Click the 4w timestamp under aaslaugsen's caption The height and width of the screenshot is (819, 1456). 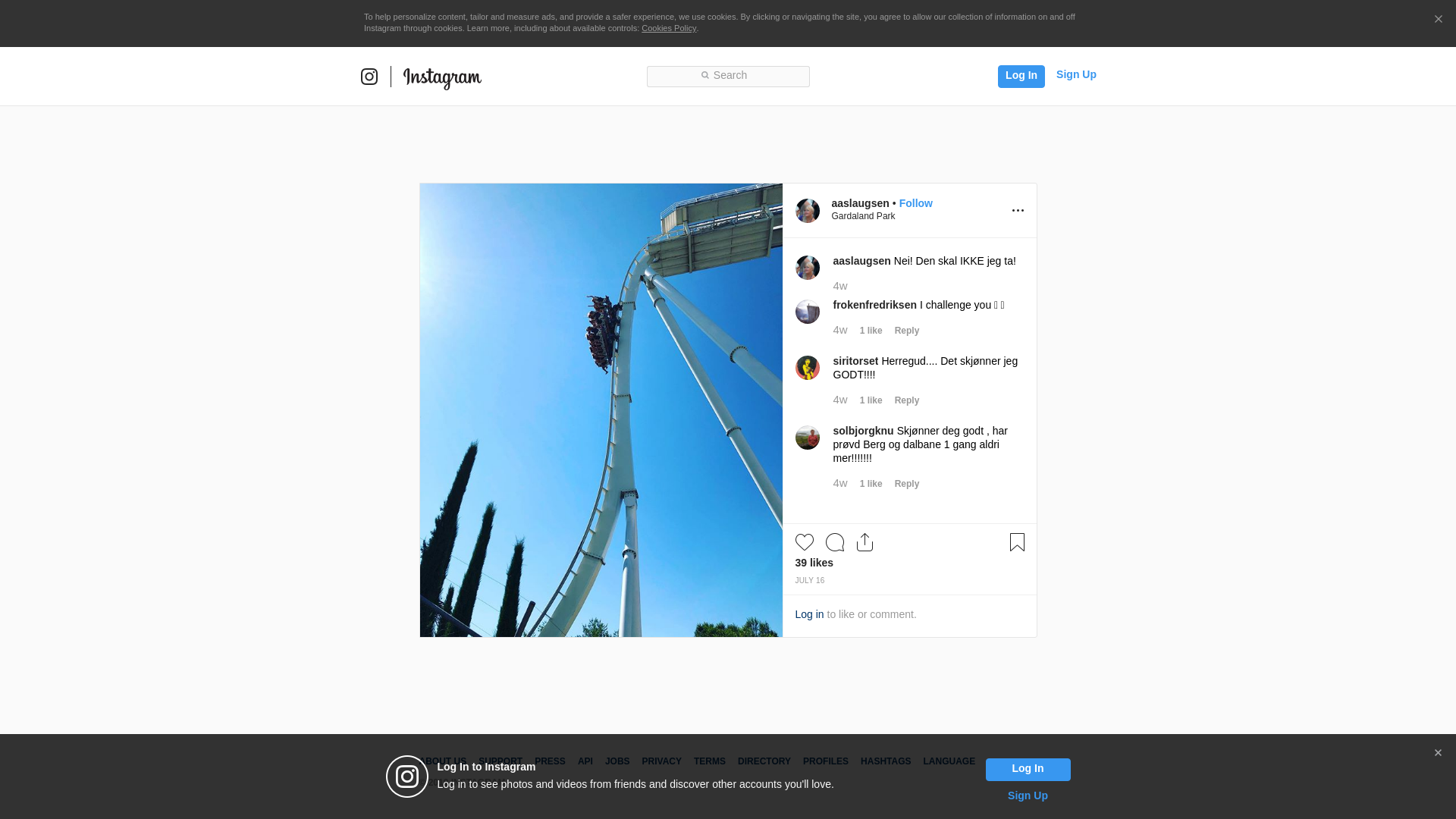[840, 286]
